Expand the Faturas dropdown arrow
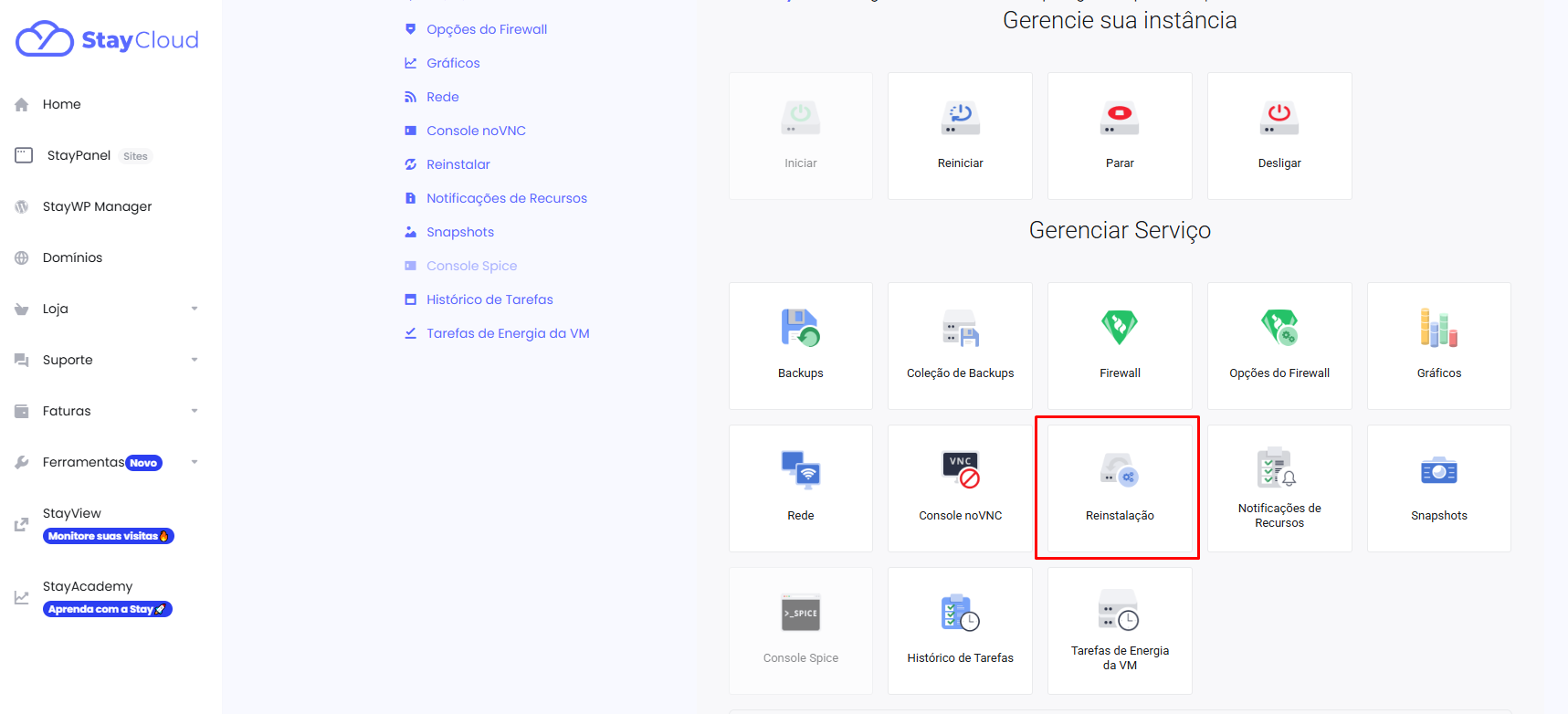 tap(195, 411)
